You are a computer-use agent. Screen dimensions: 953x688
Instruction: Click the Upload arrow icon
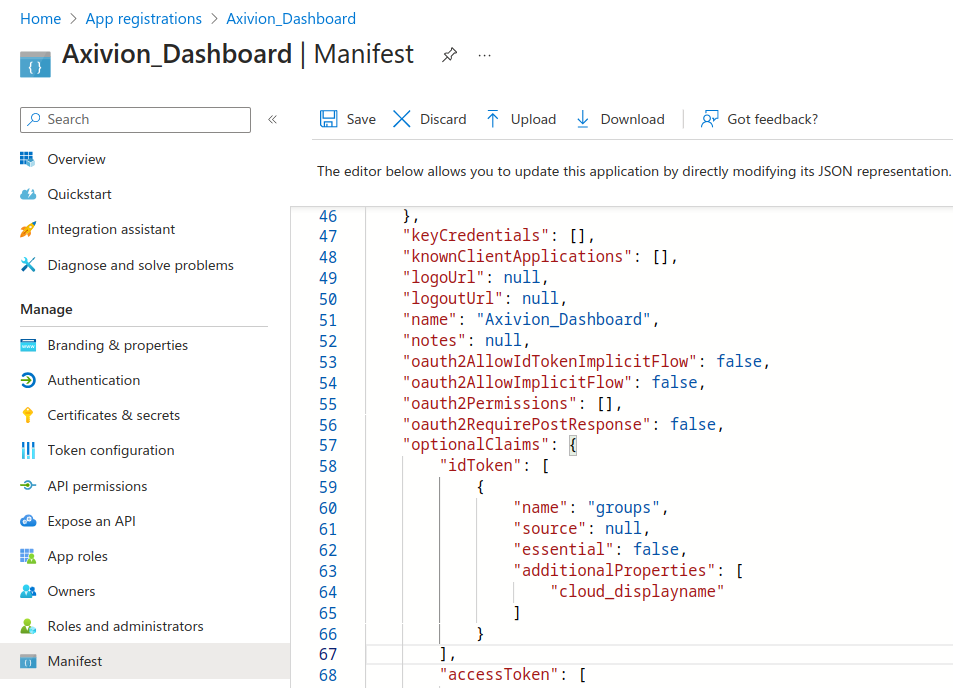(492, 119)
